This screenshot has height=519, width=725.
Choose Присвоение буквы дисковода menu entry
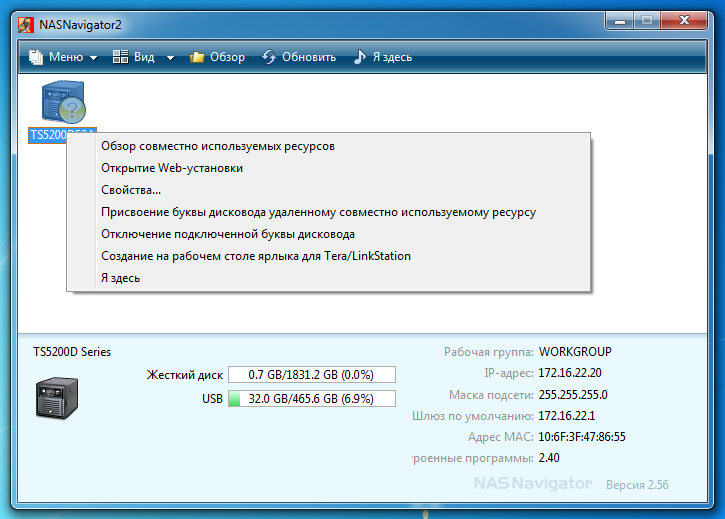(328, 212)
